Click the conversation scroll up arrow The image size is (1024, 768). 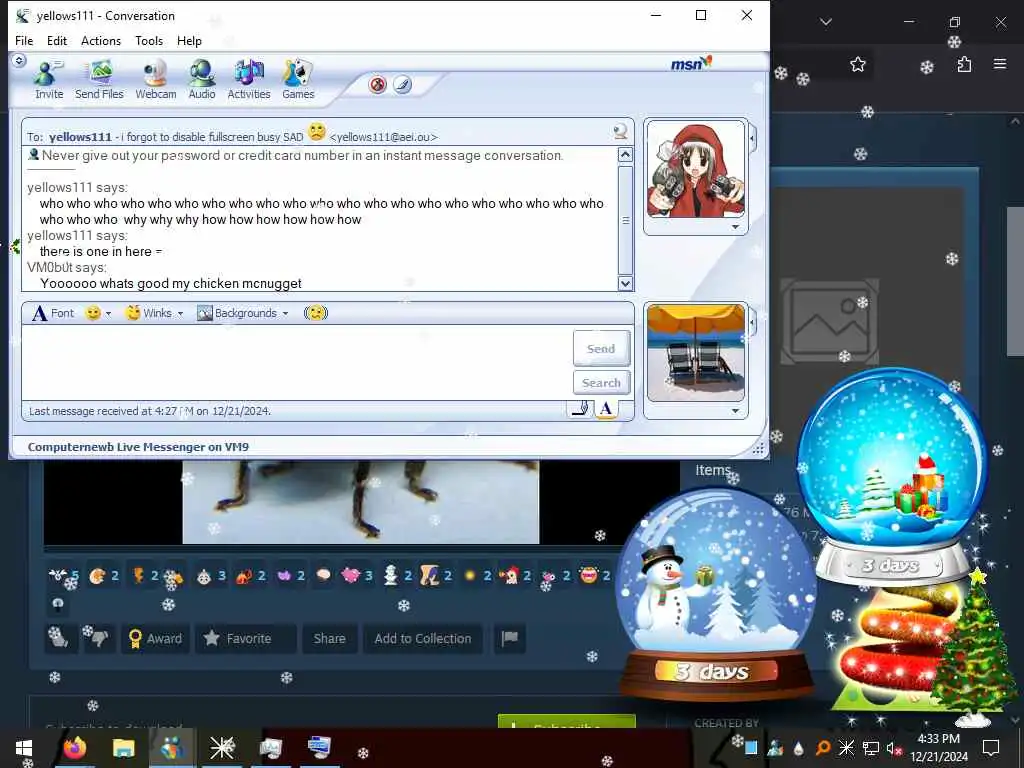(625, 155)
